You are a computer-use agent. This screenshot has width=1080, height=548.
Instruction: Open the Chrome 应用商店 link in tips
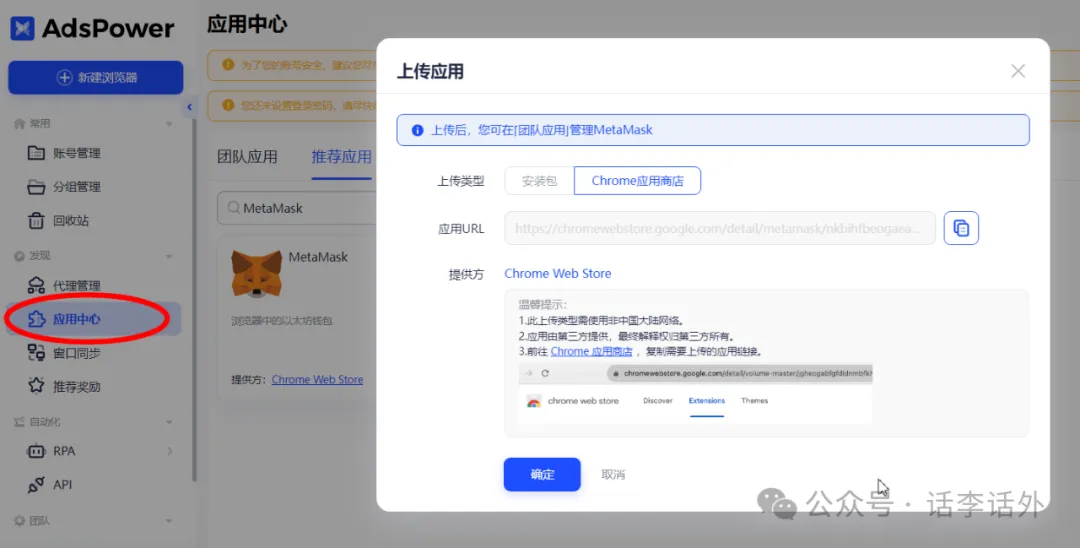click(x=591, y=351)
